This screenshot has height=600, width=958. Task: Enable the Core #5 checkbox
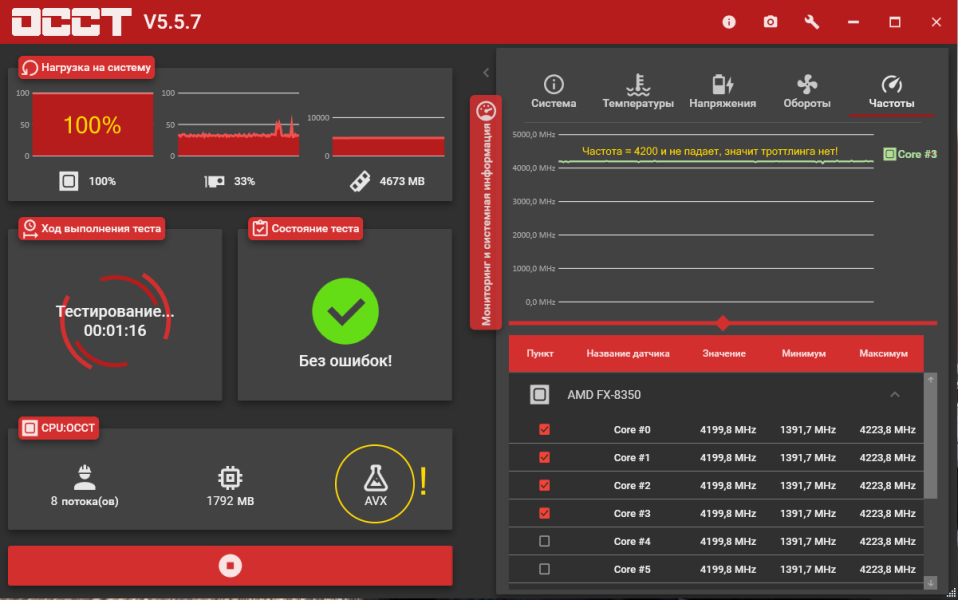pos(544,569)
